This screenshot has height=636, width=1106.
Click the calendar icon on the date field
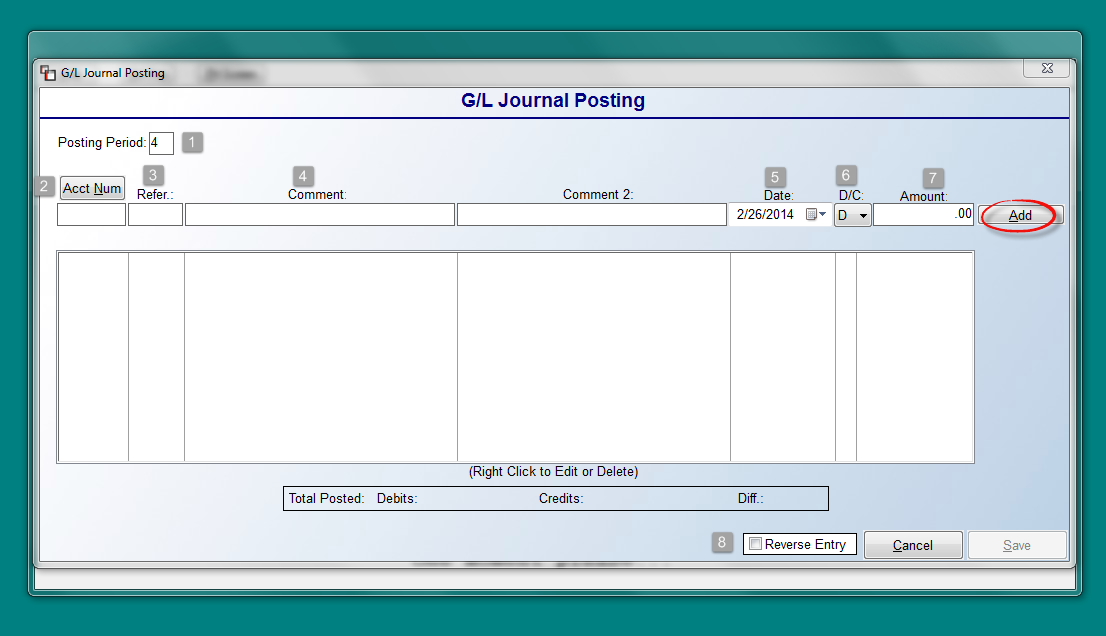[x=809, y=214]
